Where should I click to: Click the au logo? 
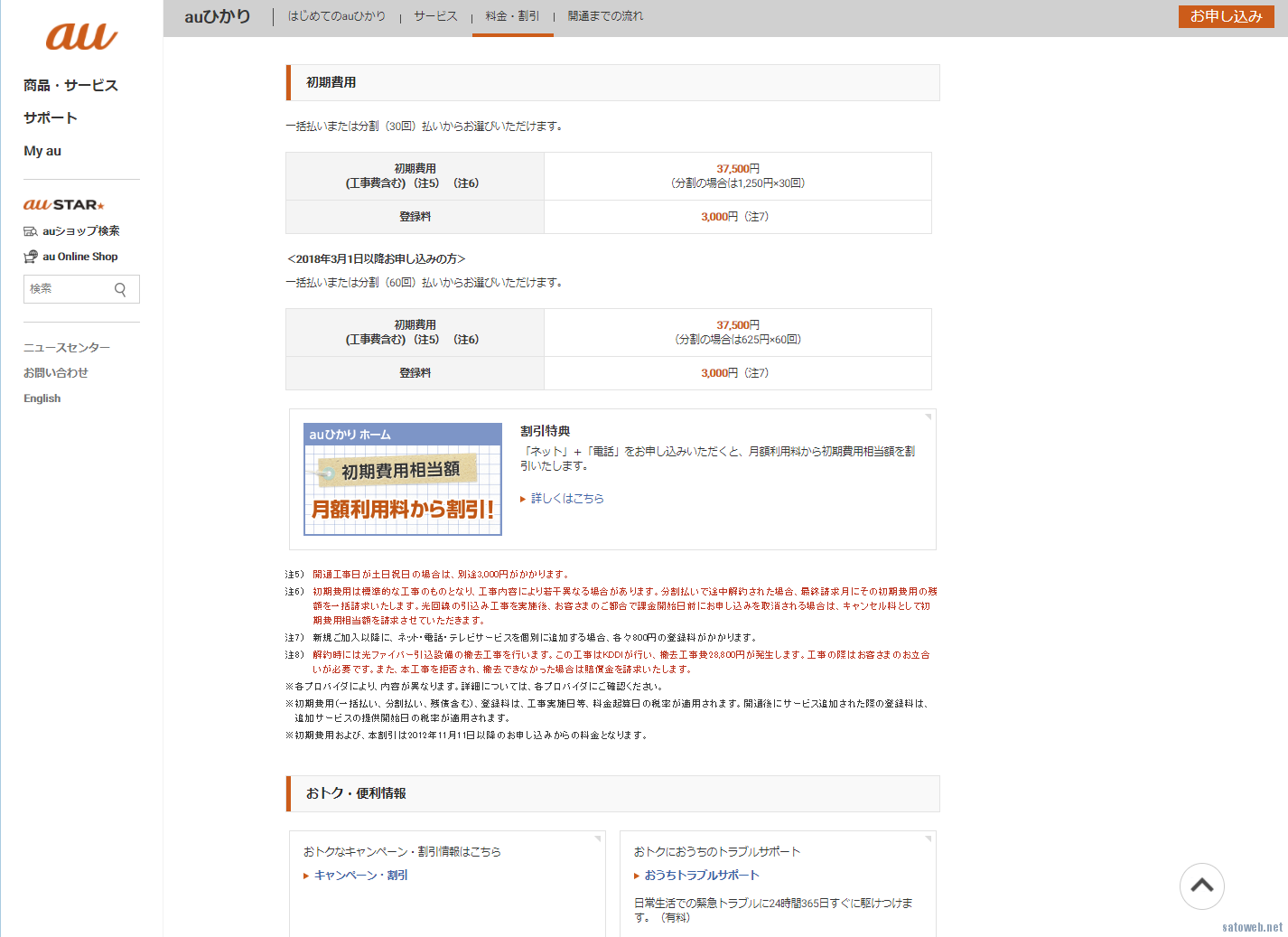click(x=81, y=37)
